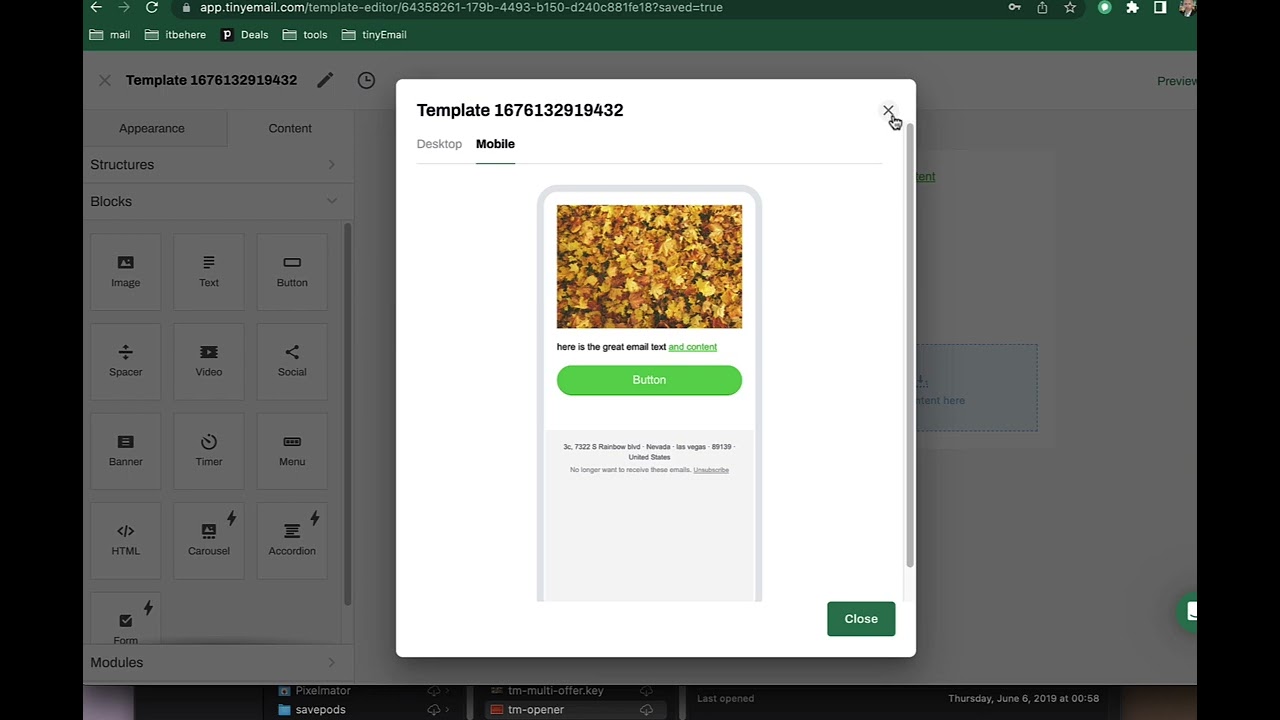Click the browser back arrow
This screenshot has width=1280, height=720.
[x=96, y=7]
